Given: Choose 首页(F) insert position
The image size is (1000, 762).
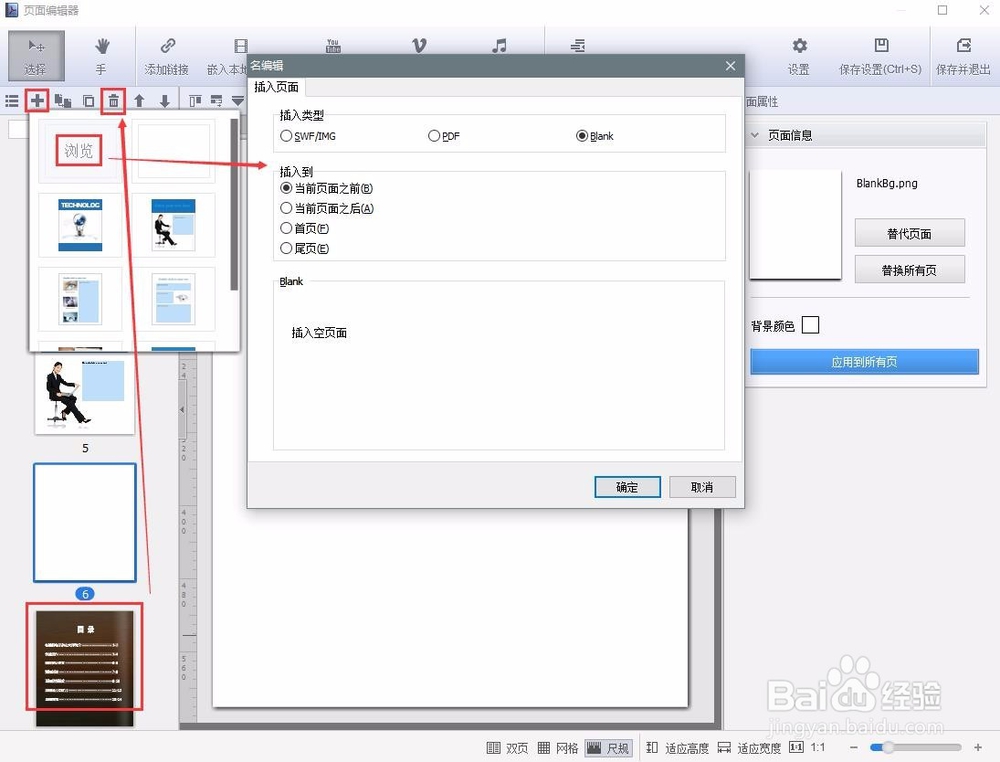Looking at the screenshot, I should pos(305,228).
